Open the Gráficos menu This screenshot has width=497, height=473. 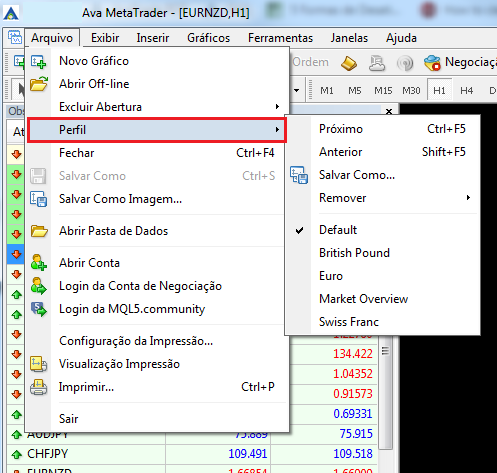[209, 38]
